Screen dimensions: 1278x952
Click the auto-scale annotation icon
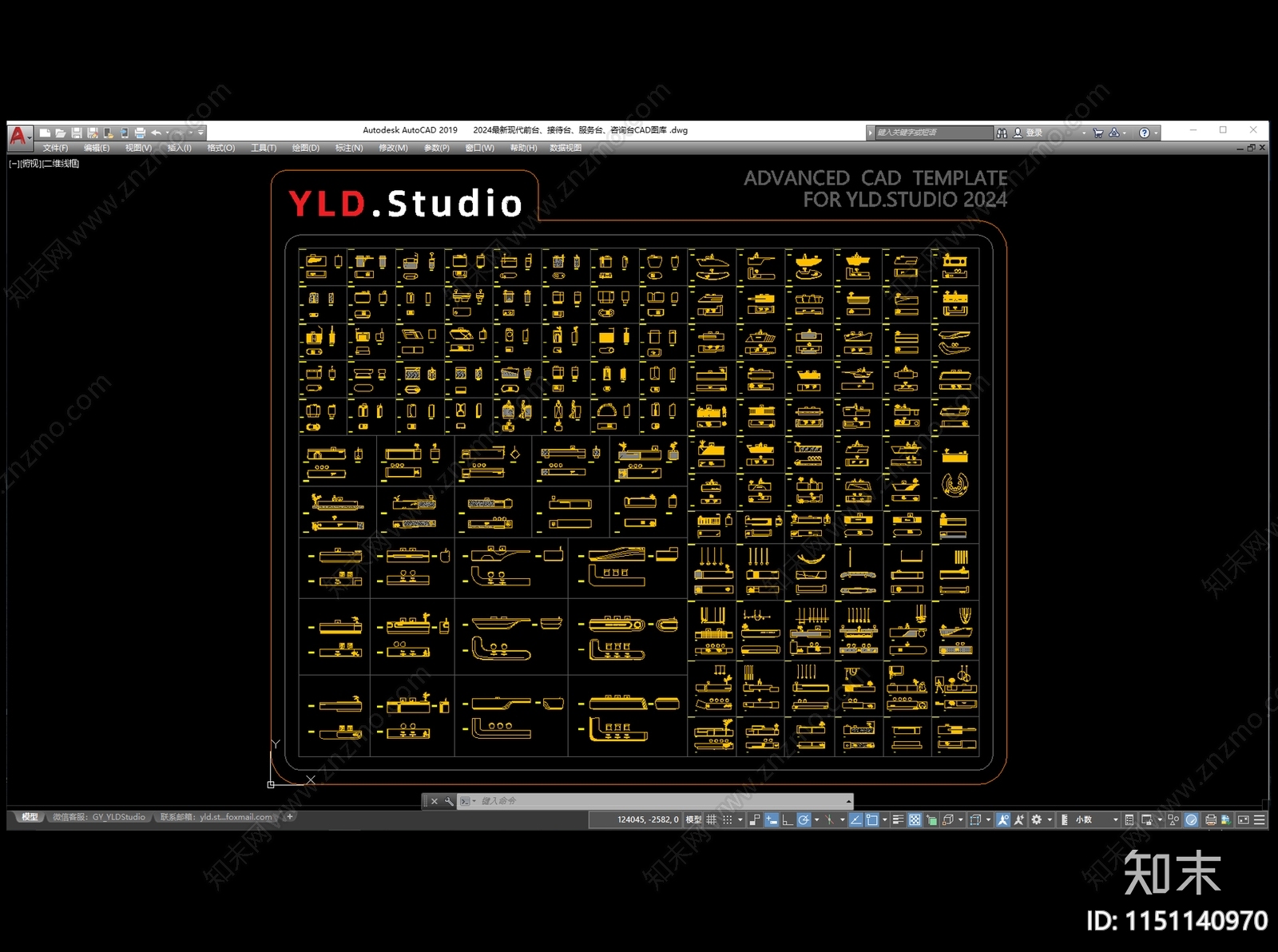pos(1019,819)
